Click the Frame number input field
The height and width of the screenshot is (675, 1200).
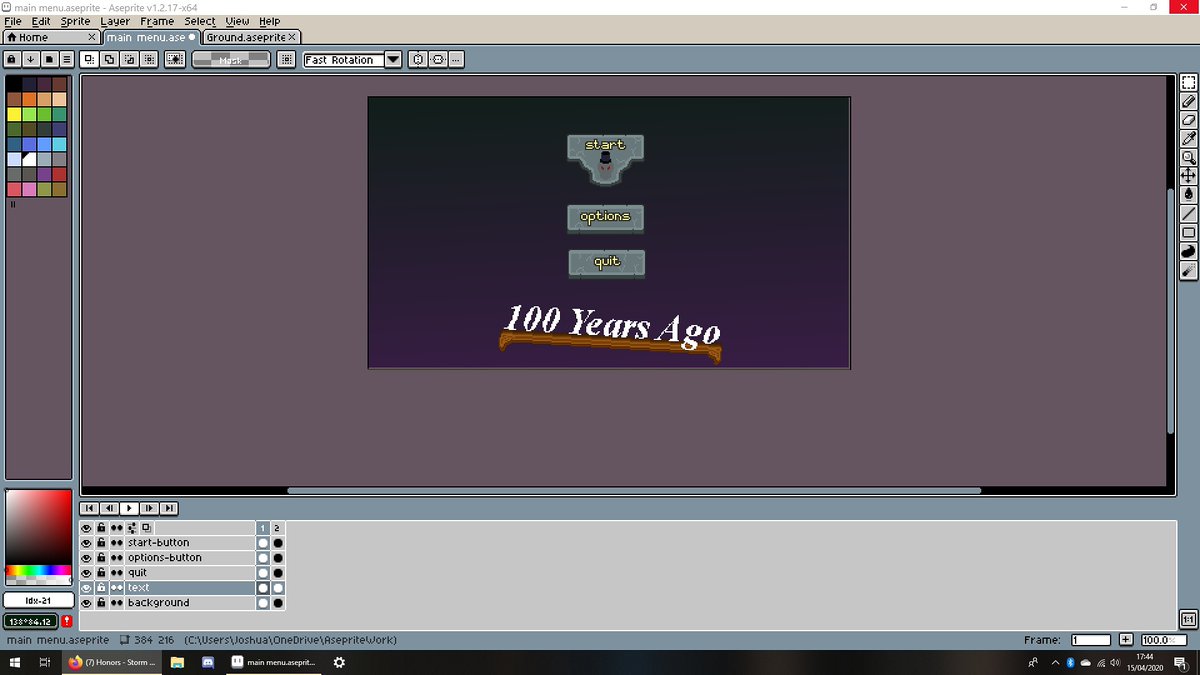click(1091, 640)
